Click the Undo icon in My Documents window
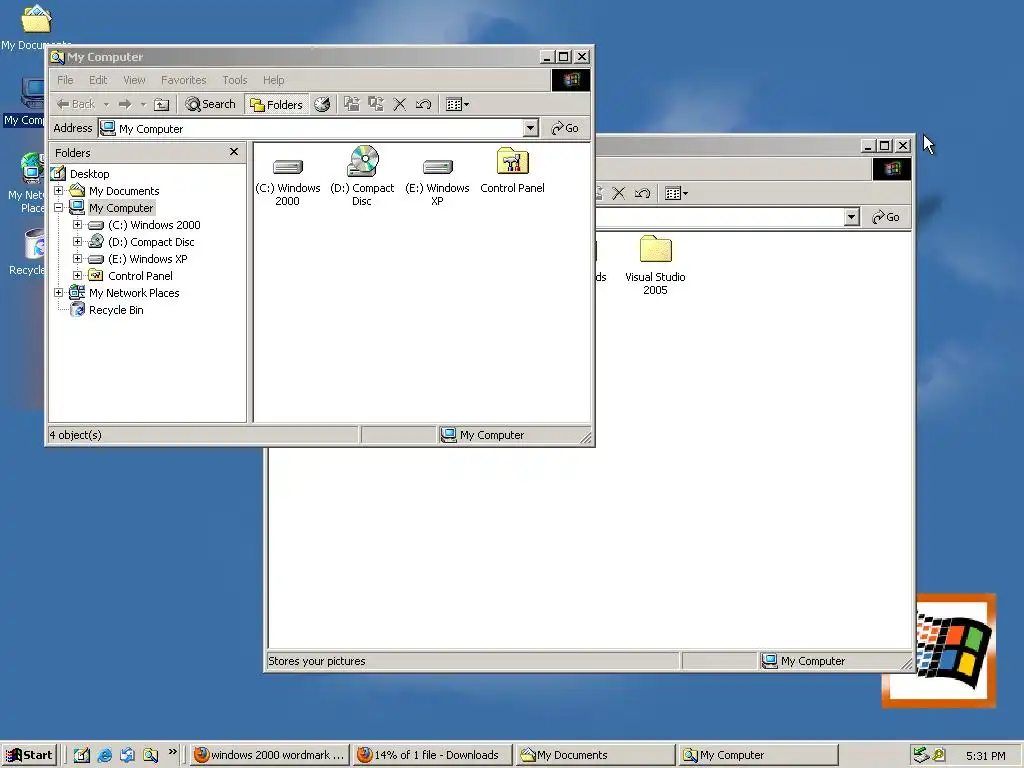 pyautogui.click(x=643, y=193)
